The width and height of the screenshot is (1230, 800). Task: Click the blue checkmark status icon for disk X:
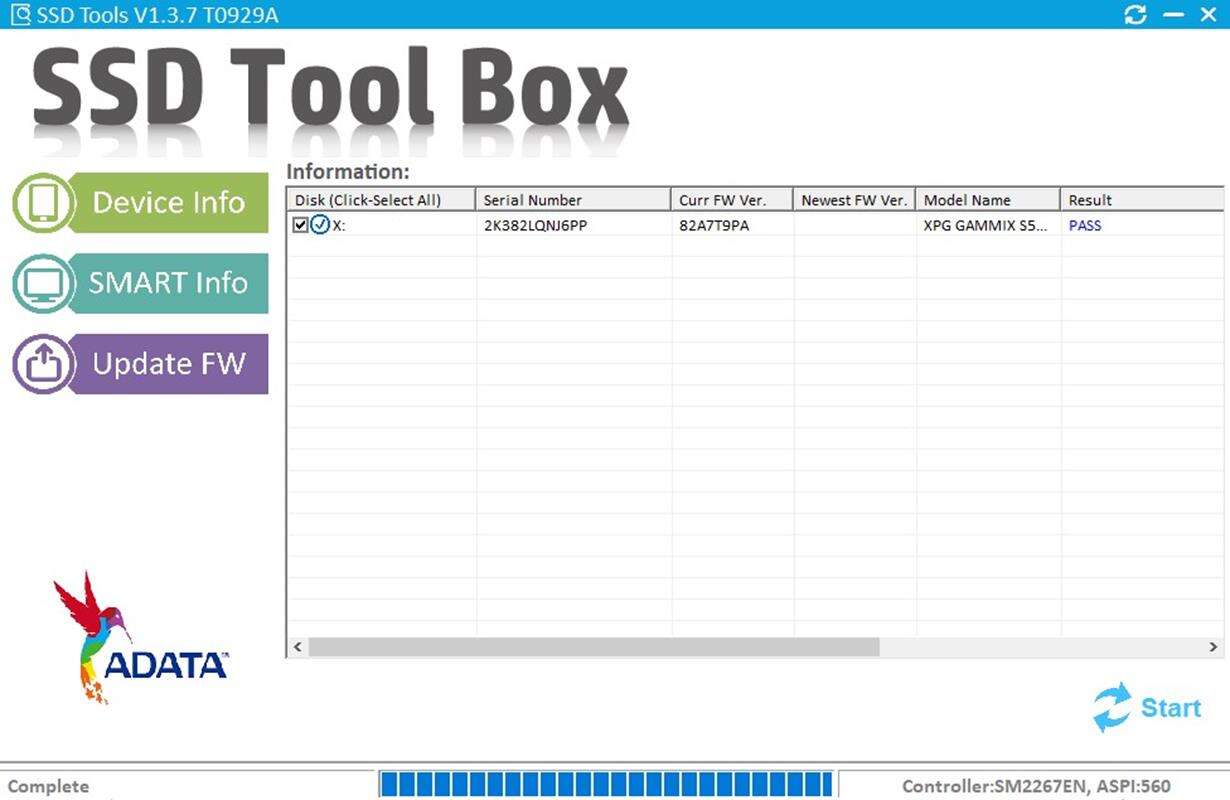point(320,225)
